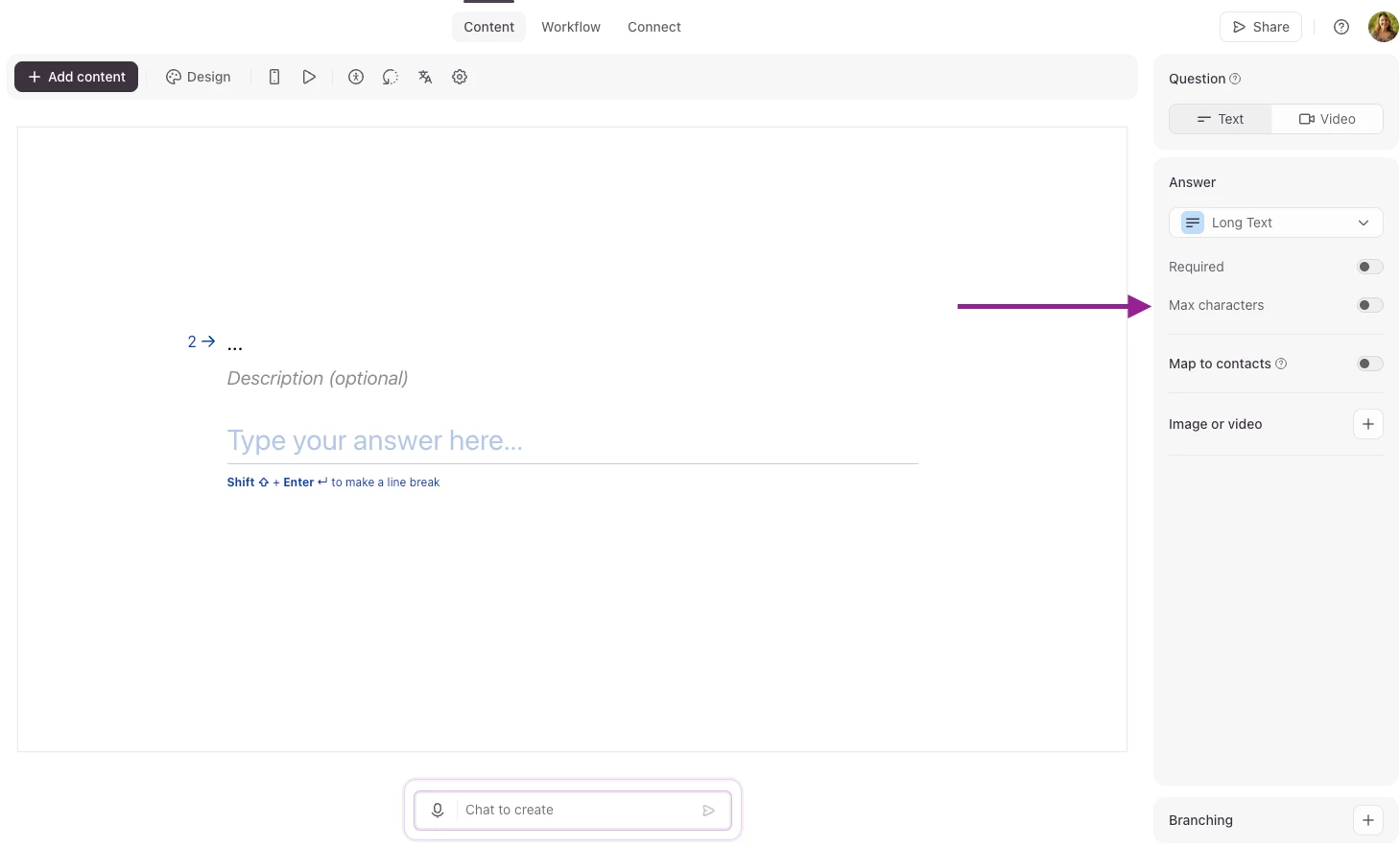Toggle the Required switch

click(x=1370, y=267)
